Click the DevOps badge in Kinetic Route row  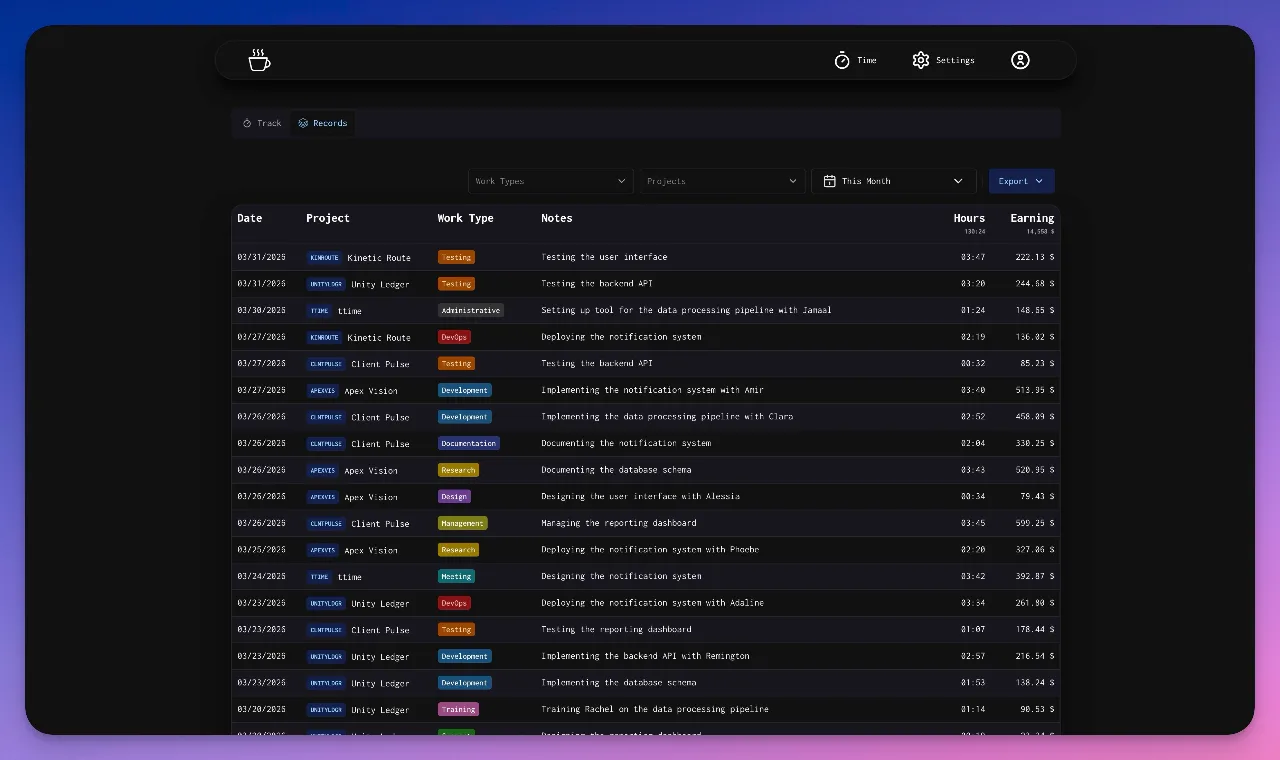coord(454,337)
